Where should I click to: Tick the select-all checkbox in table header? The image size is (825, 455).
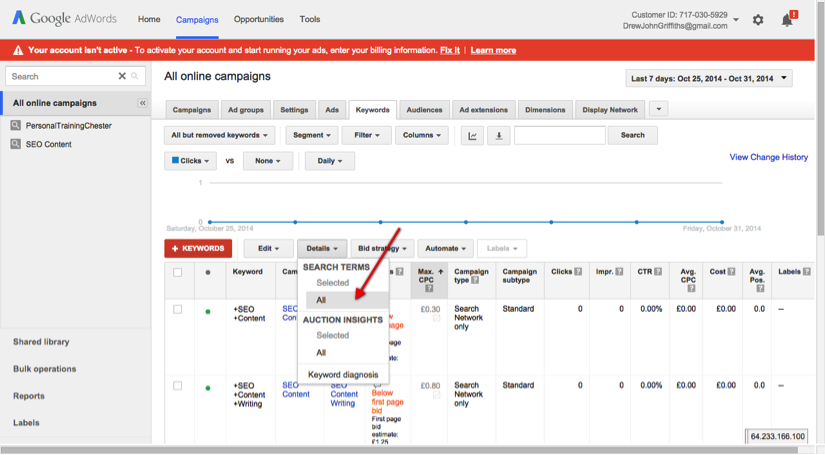point(178,272)
